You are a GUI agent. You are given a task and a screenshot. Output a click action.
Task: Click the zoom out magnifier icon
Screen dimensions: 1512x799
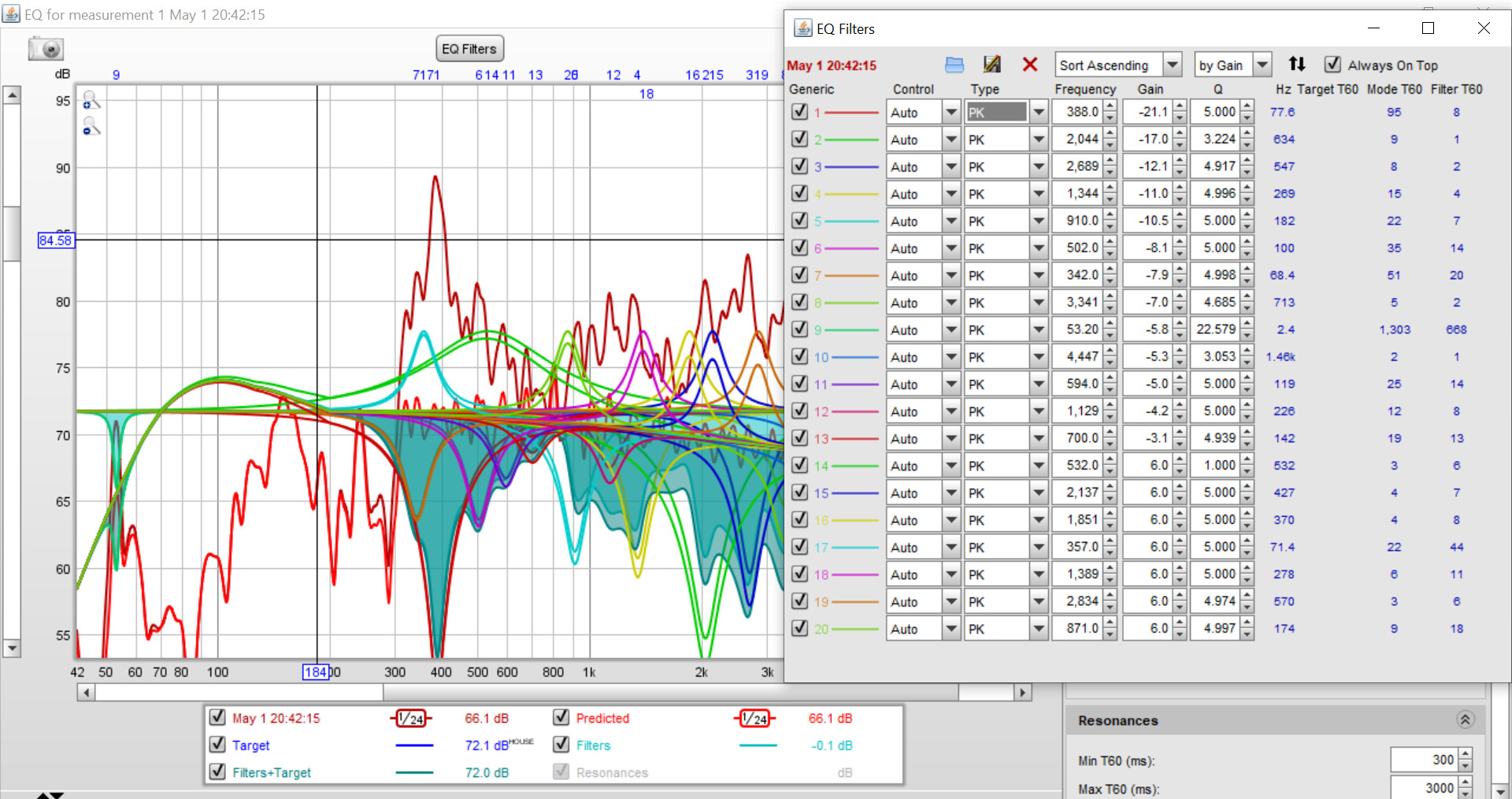(x=91, y=127)
